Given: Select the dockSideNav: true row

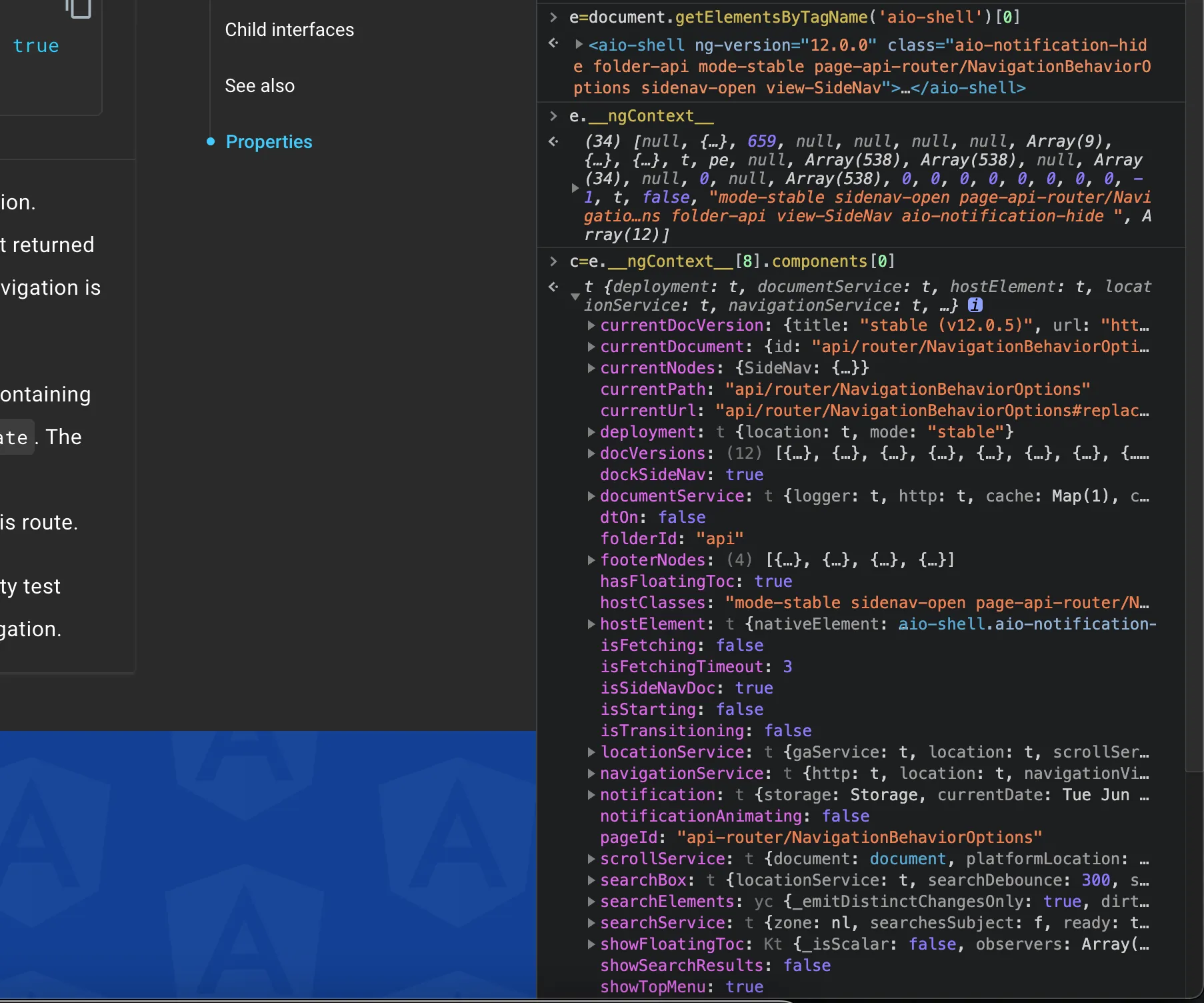Looking at the screenshot, I should tap(681, 475).
